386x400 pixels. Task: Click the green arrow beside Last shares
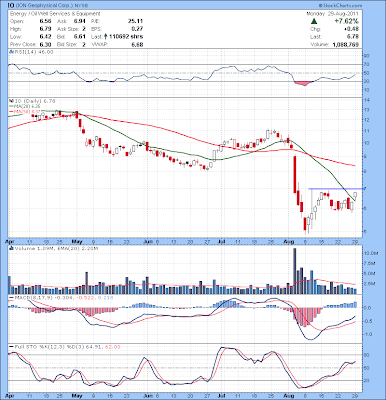click(x=106, y=37)
